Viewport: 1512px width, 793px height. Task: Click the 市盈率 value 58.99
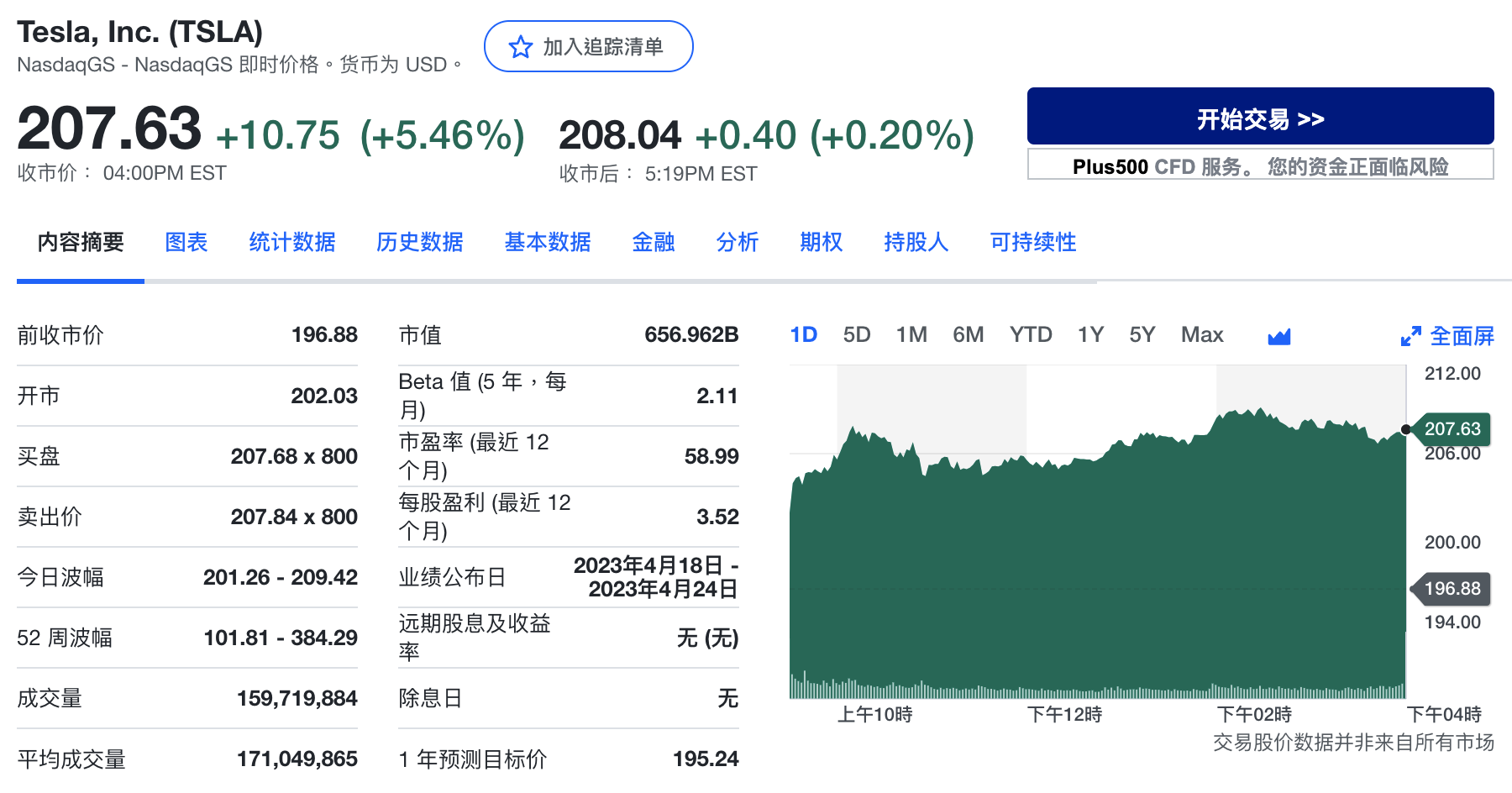click(711, 456)
